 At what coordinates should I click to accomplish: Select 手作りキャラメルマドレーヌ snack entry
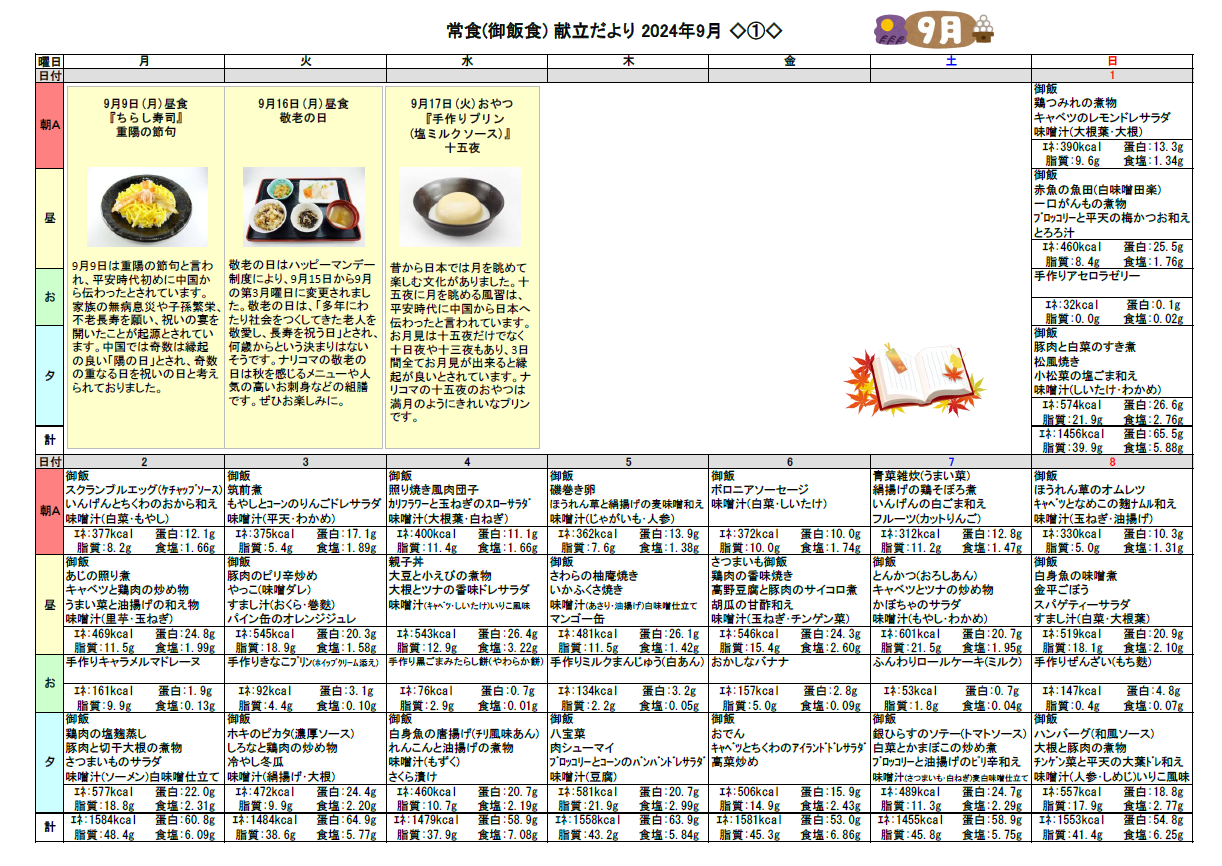pos(129,662)
